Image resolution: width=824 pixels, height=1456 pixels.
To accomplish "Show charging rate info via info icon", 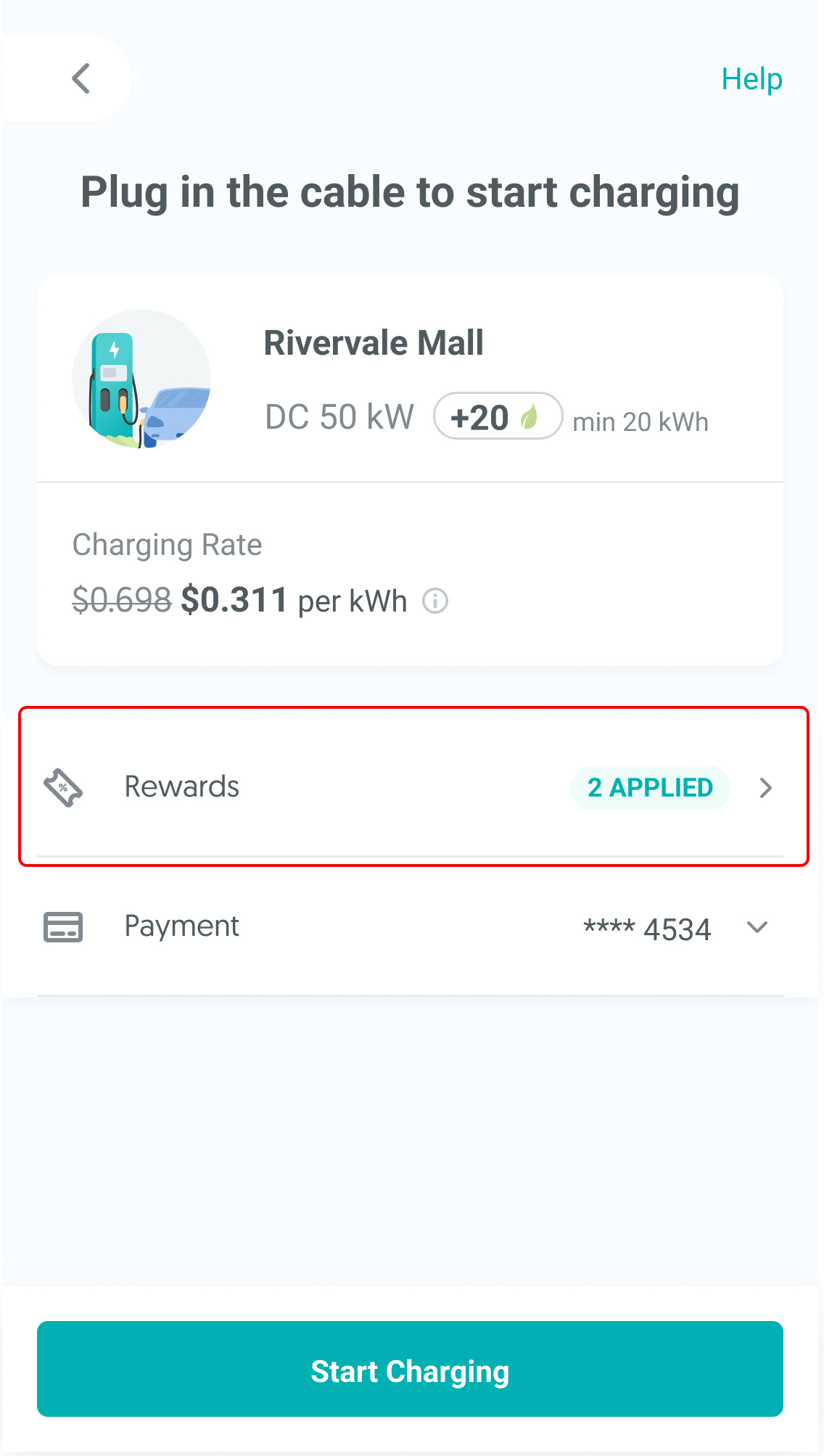I will click(435, 601).
